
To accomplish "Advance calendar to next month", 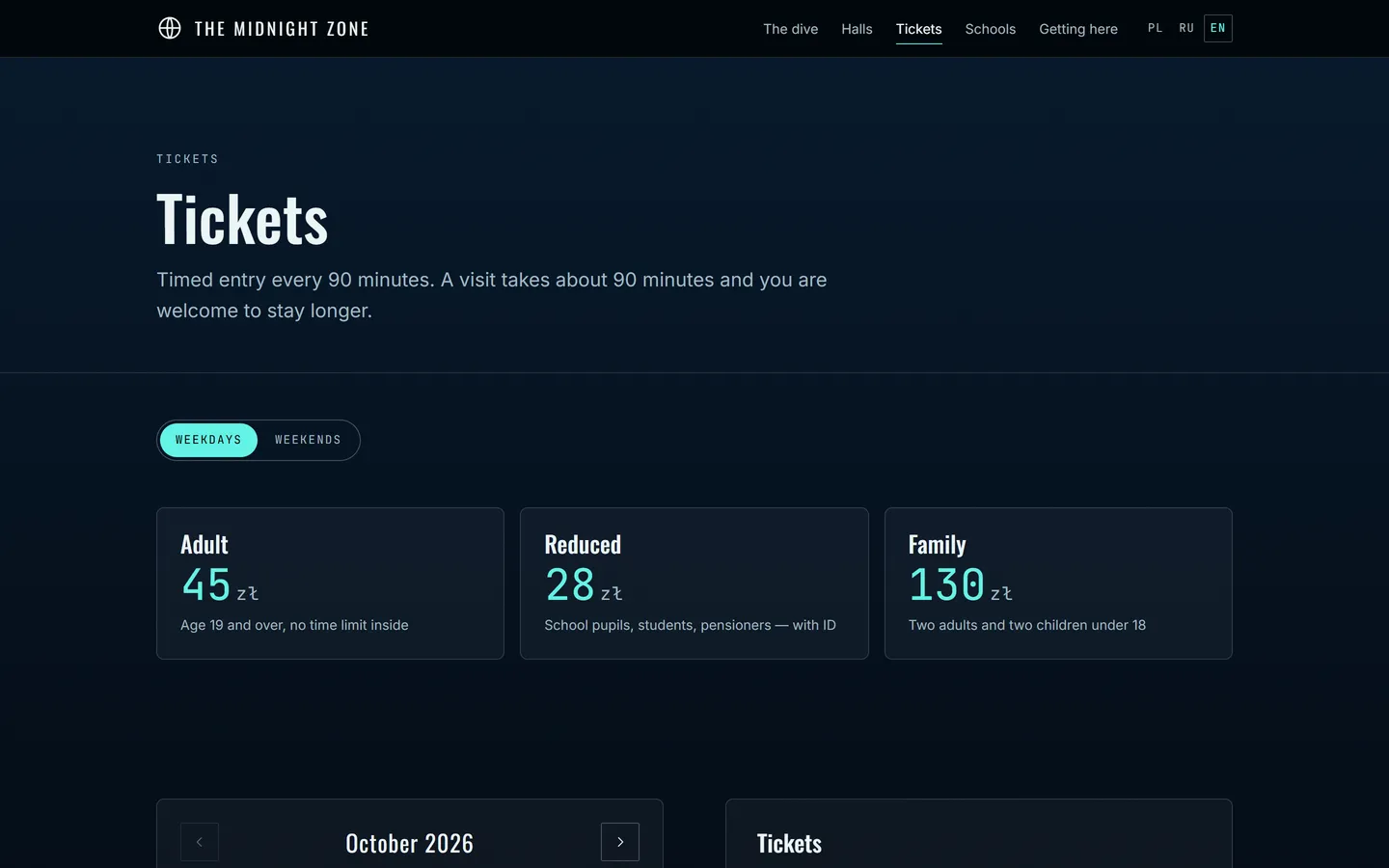I will (620, 842).
